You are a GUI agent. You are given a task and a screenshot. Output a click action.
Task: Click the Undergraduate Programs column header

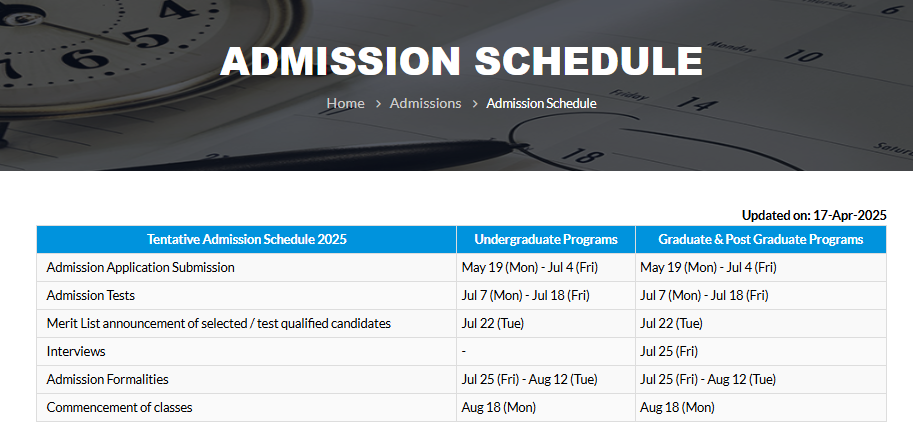(546, 239)
